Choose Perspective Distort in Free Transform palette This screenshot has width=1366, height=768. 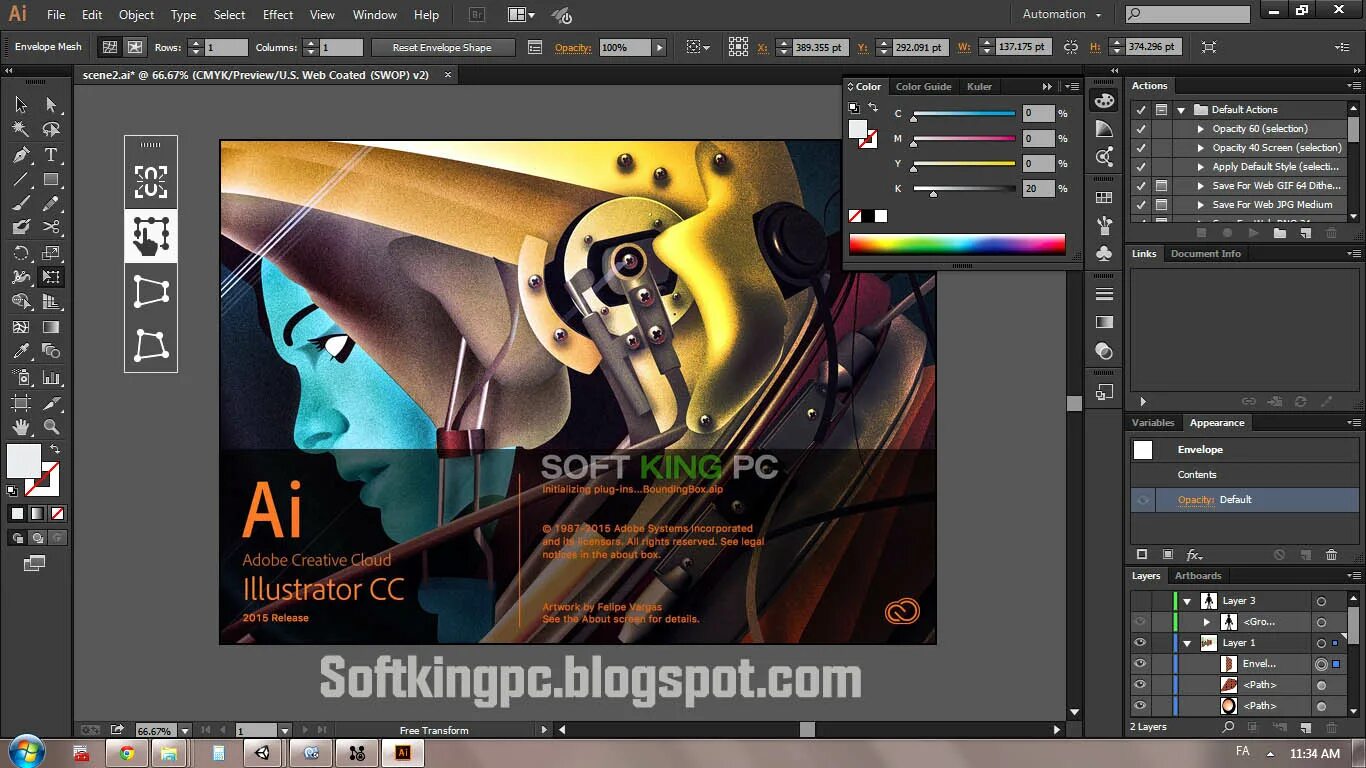[x=151, y=291]
